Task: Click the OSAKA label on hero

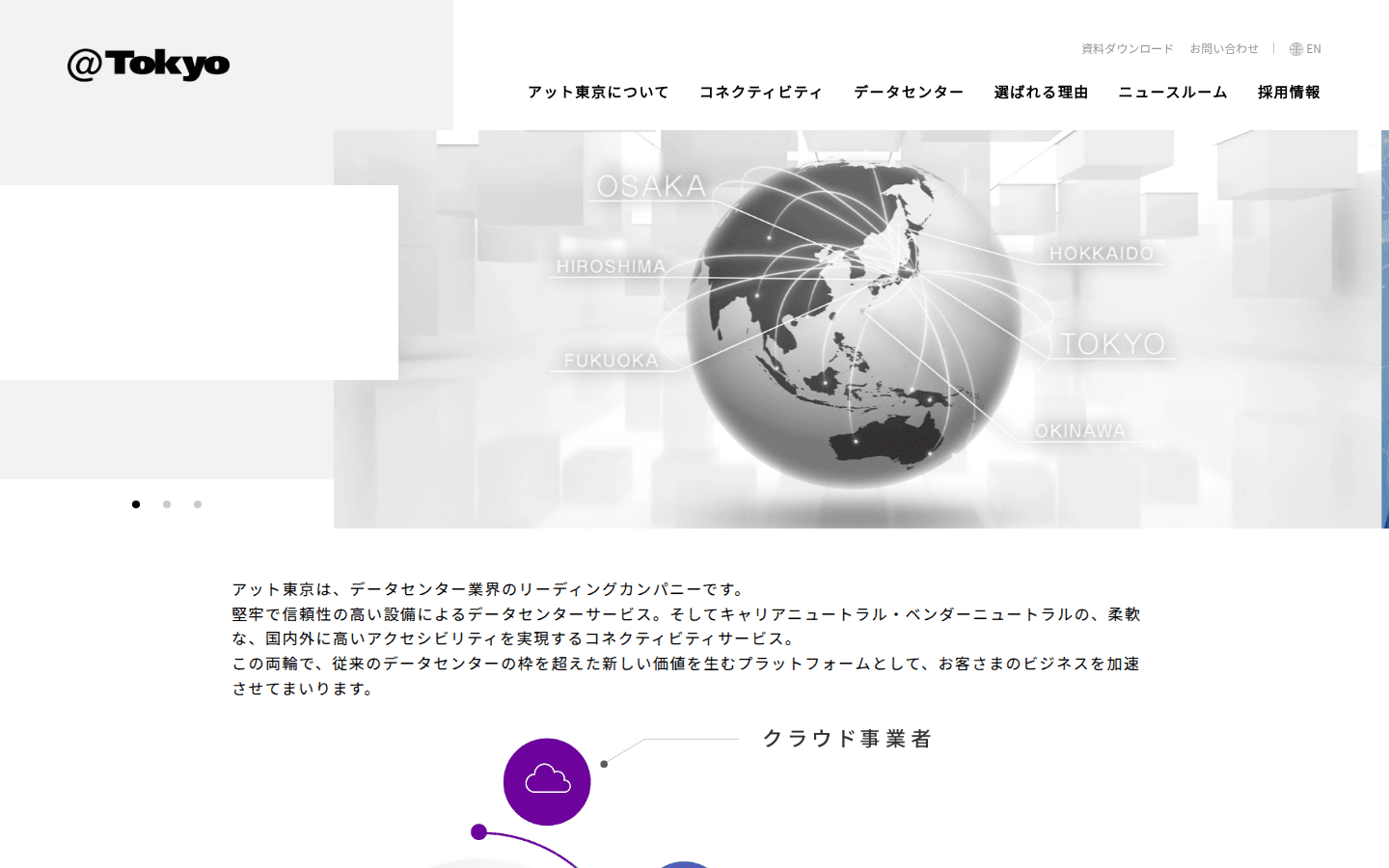Action: [651, 186]
